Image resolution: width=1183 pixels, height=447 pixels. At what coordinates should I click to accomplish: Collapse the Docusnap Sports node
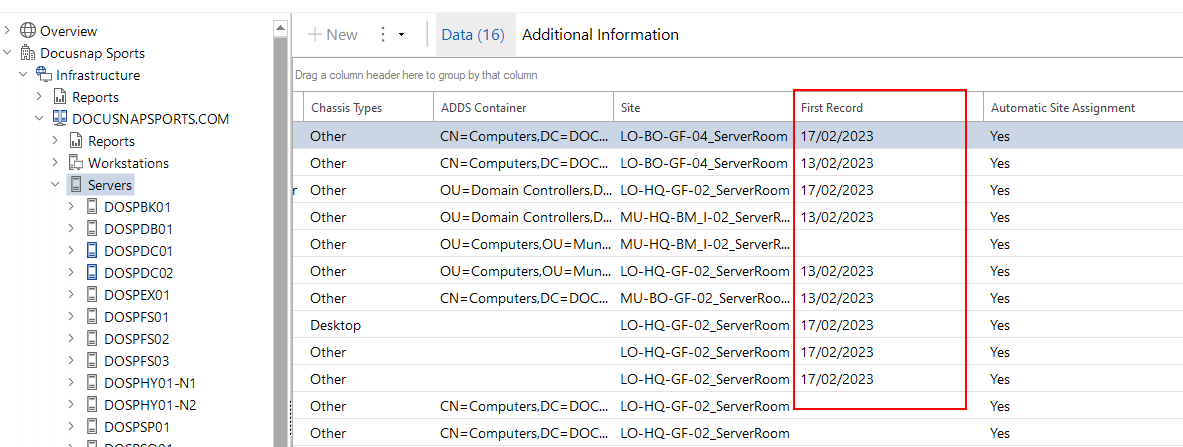[x=8, y=53]
